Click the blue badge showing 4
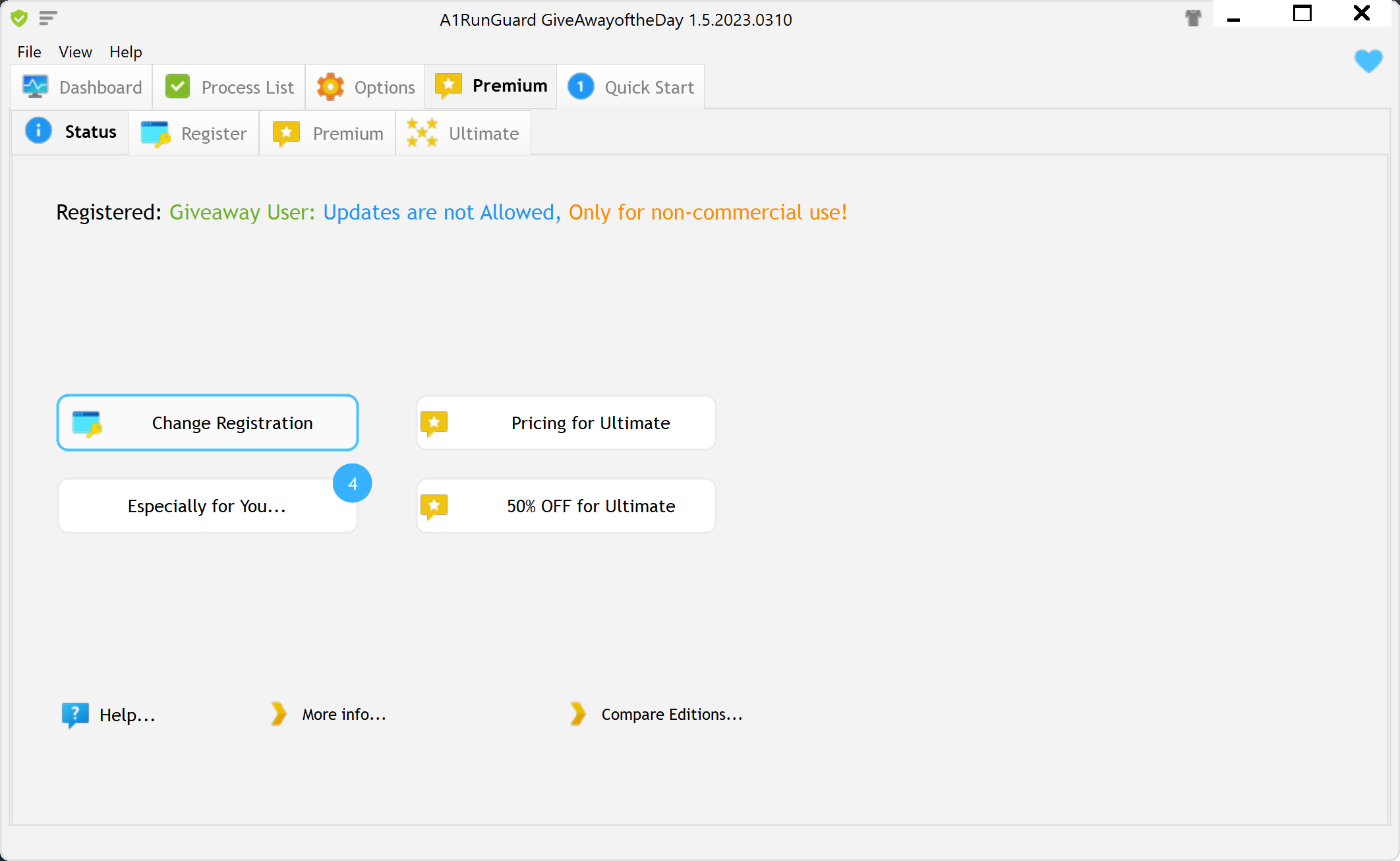The height and width of the screenshot is (861, 1400). click(353, 483)
